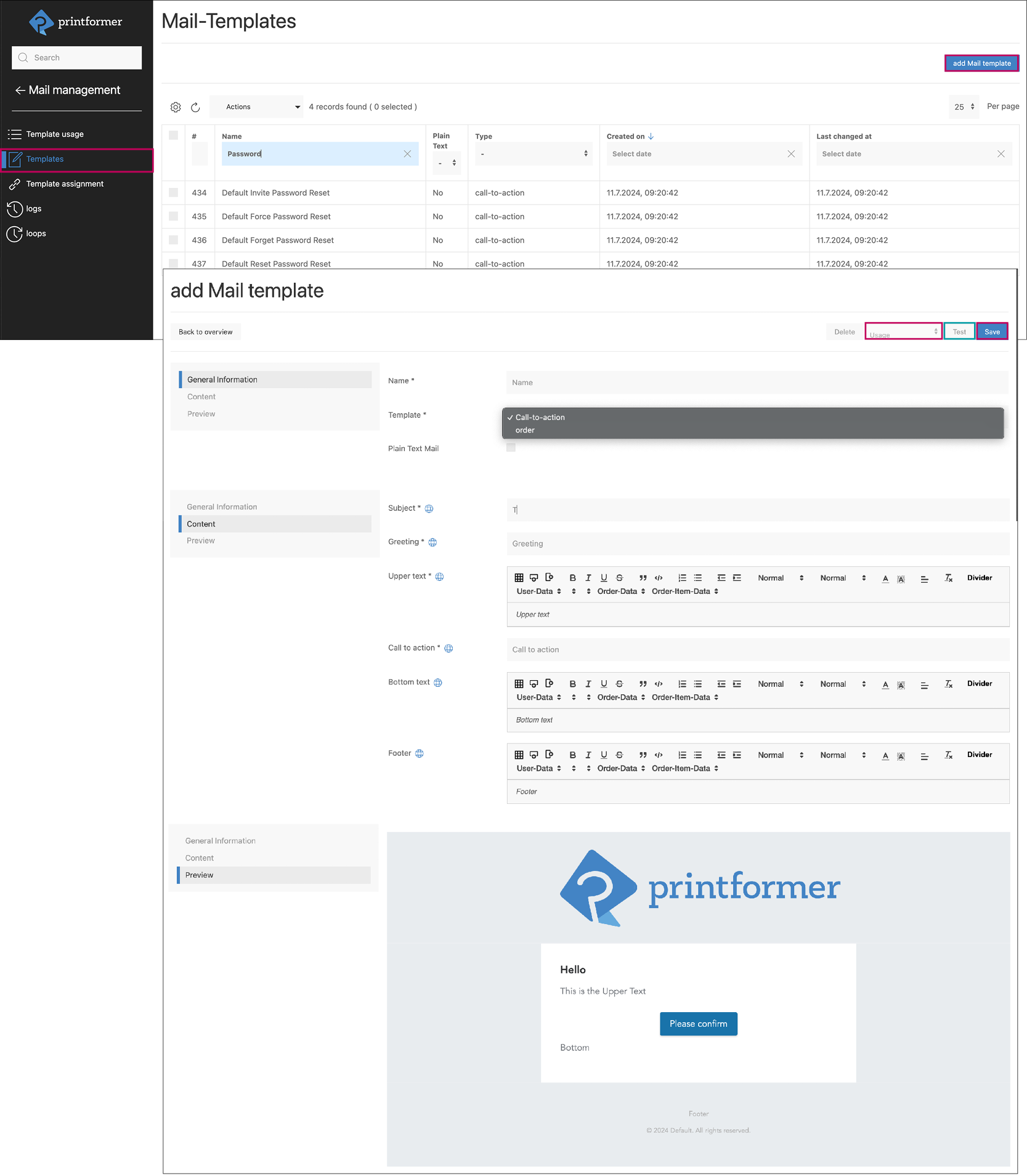Click the add Mail template button

click(x=981, y=63)
